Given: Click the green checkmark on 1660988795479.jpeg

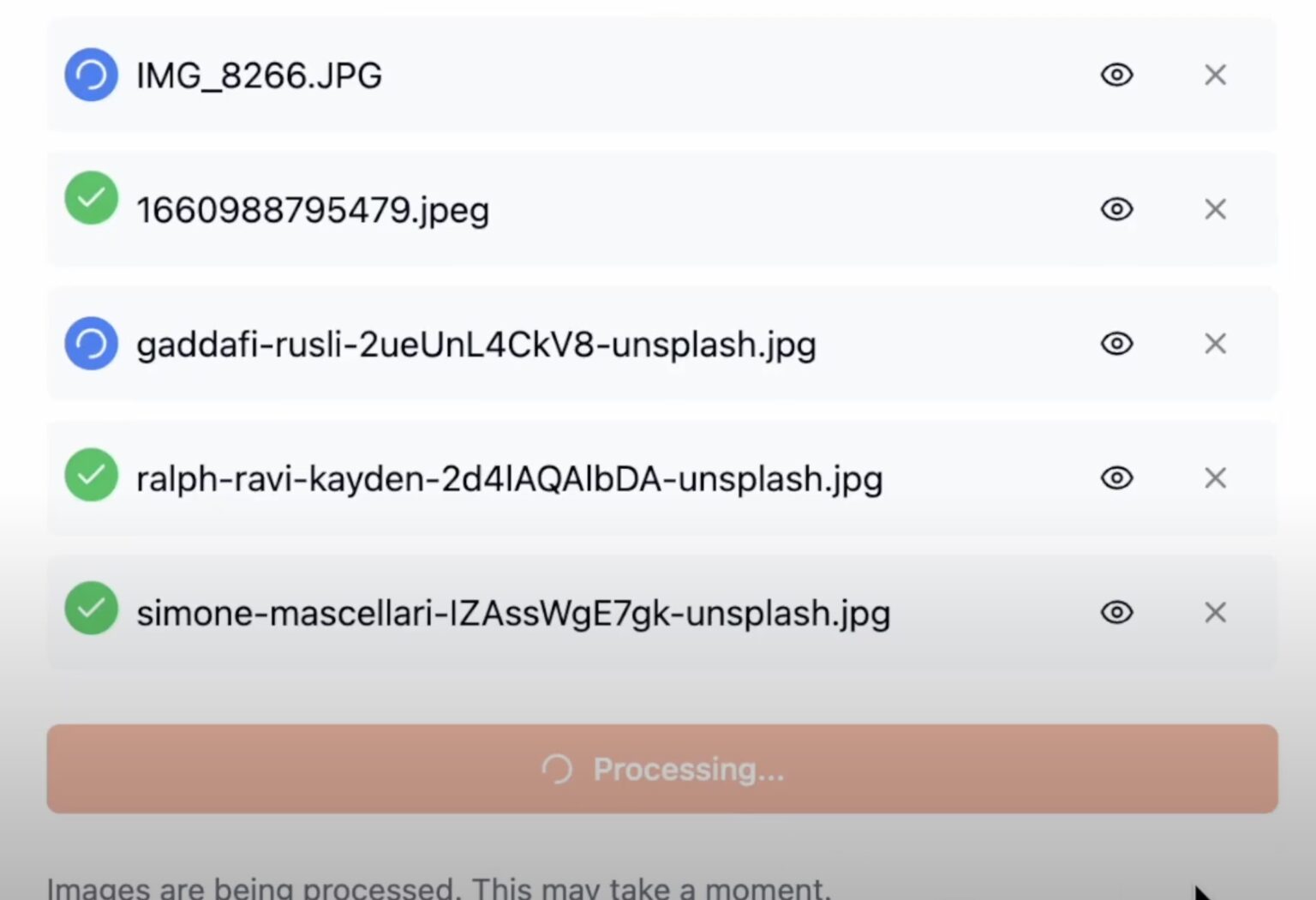Looking at the screenshot, I should [91, 198].
